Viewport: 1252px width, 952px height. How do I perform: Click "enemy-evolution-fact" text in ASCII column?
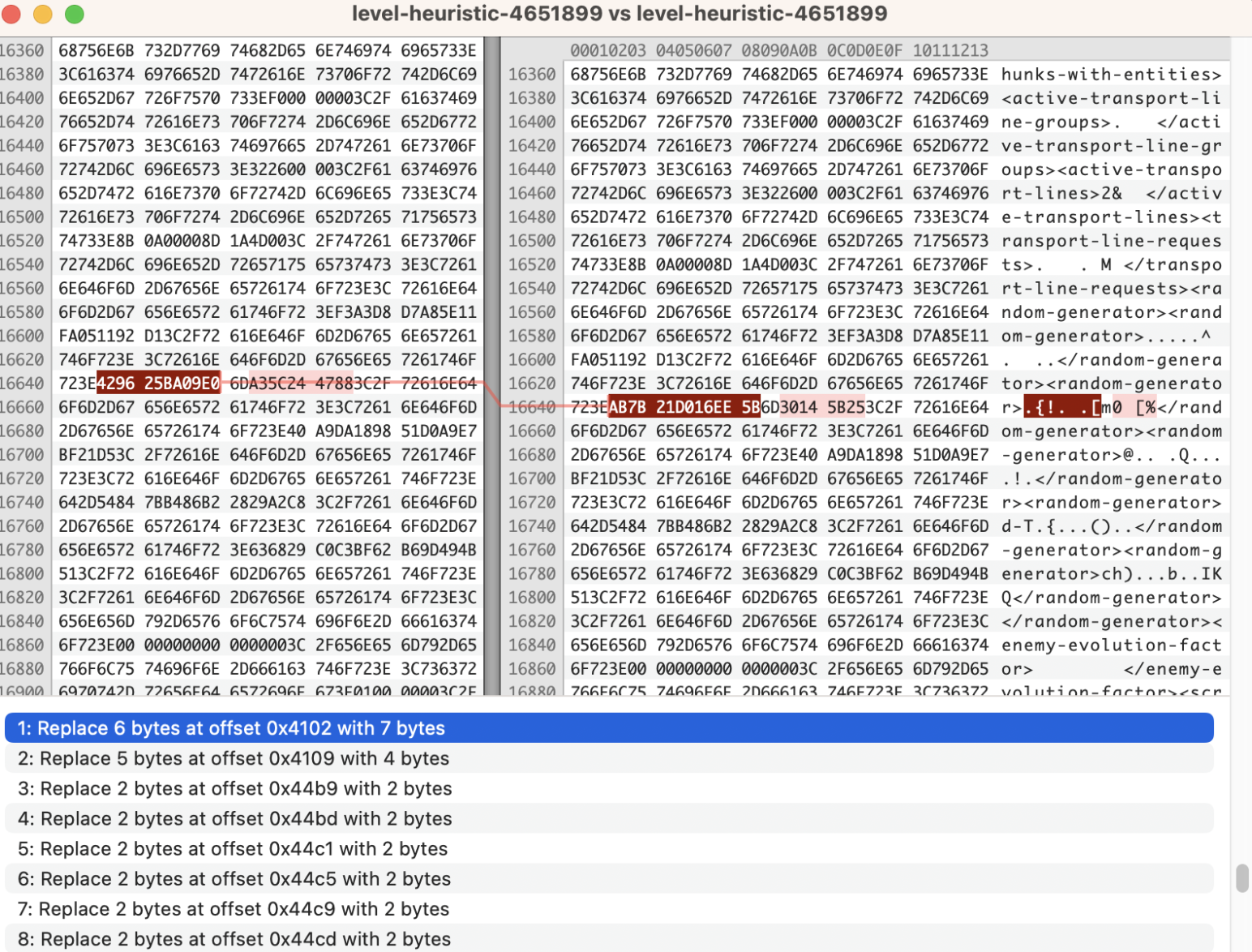[1111, 645]
